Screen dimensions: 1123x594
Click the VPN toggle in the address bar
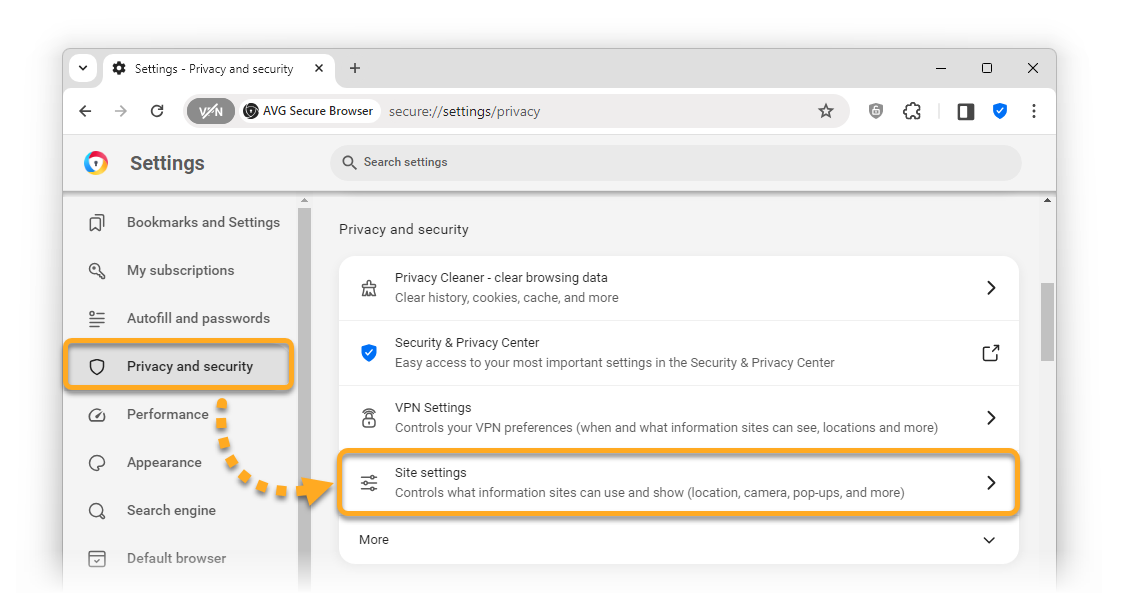(211, 111)
